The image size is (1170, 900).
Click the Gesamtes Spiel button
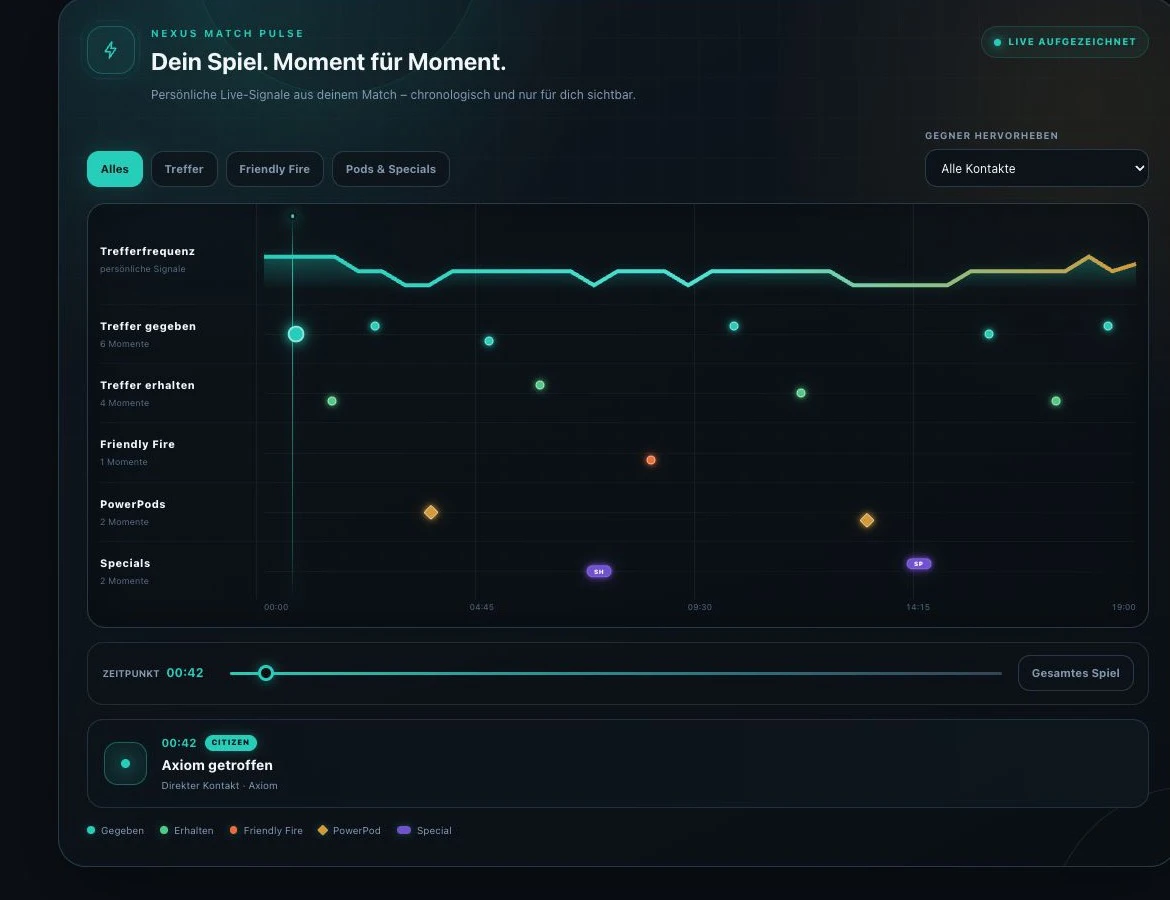(1075, 673)
